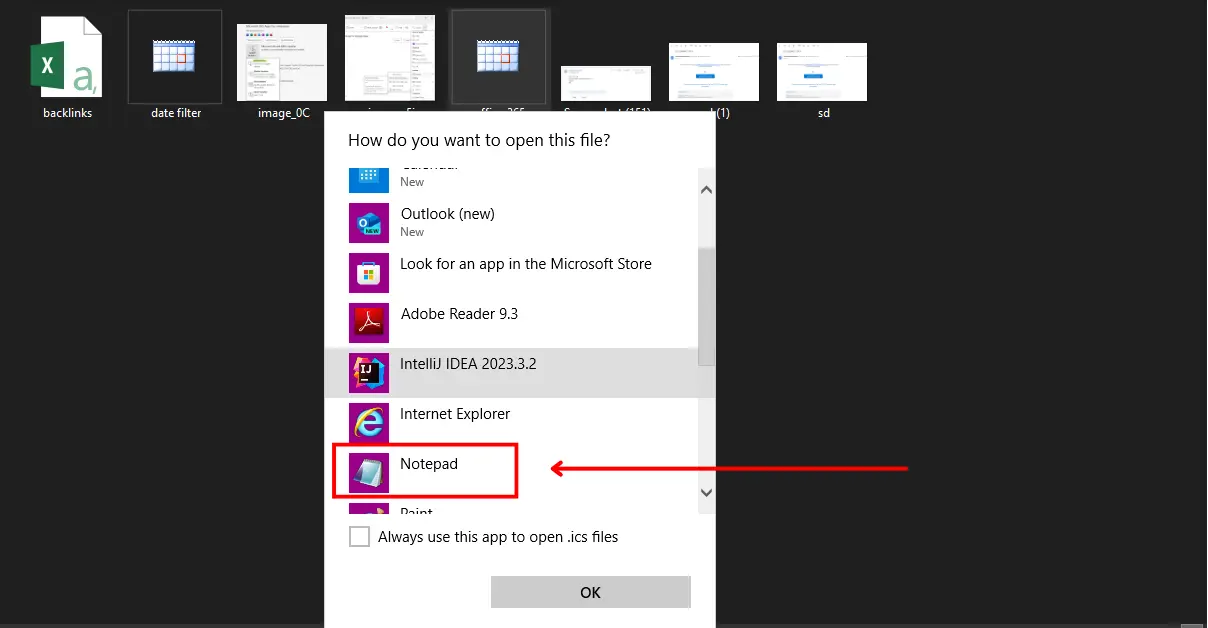Choose the Internet Explorer icon
The width and height of the screenshot is (1208, 628).
pyautogui.click(x=368, y=423)
